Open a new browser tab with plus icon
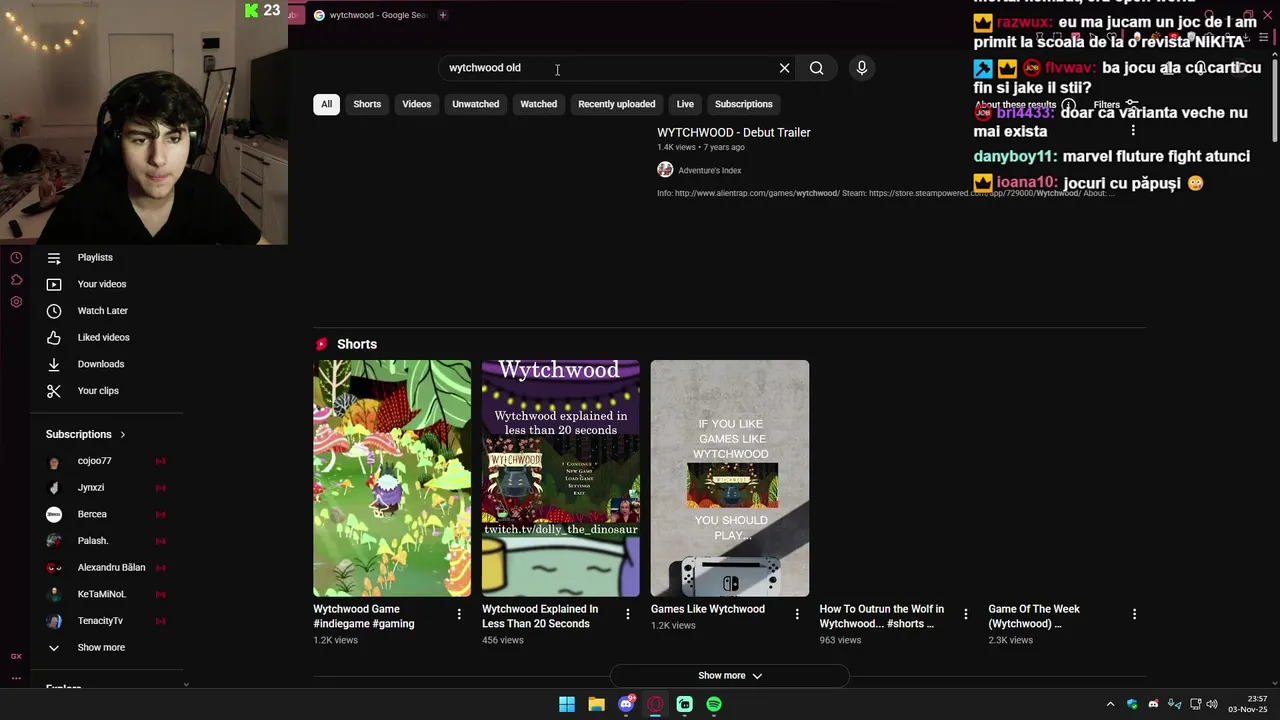The height and width of the screenshot is (720, 1280). [442, 15]
